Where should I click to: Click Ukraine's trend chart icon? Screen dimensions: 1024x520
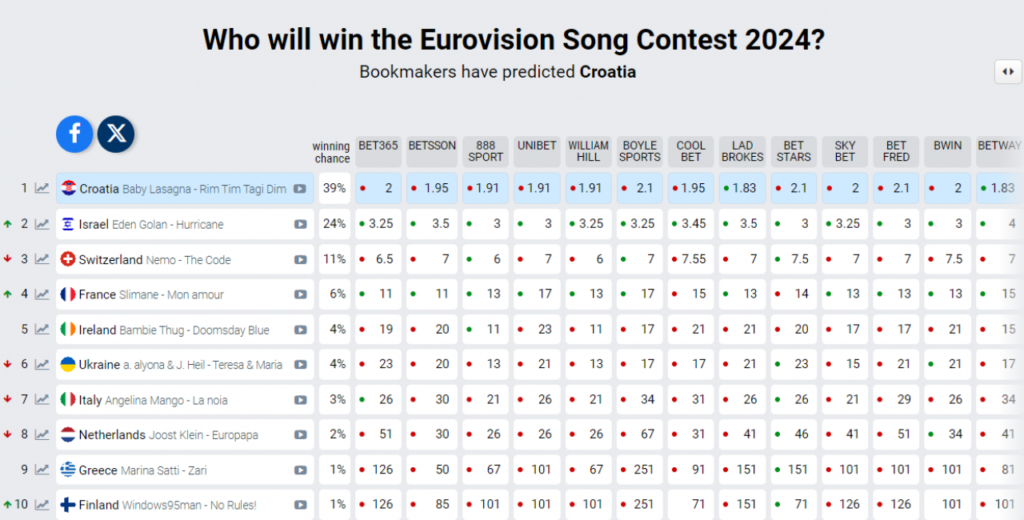[x=42, y=365]
